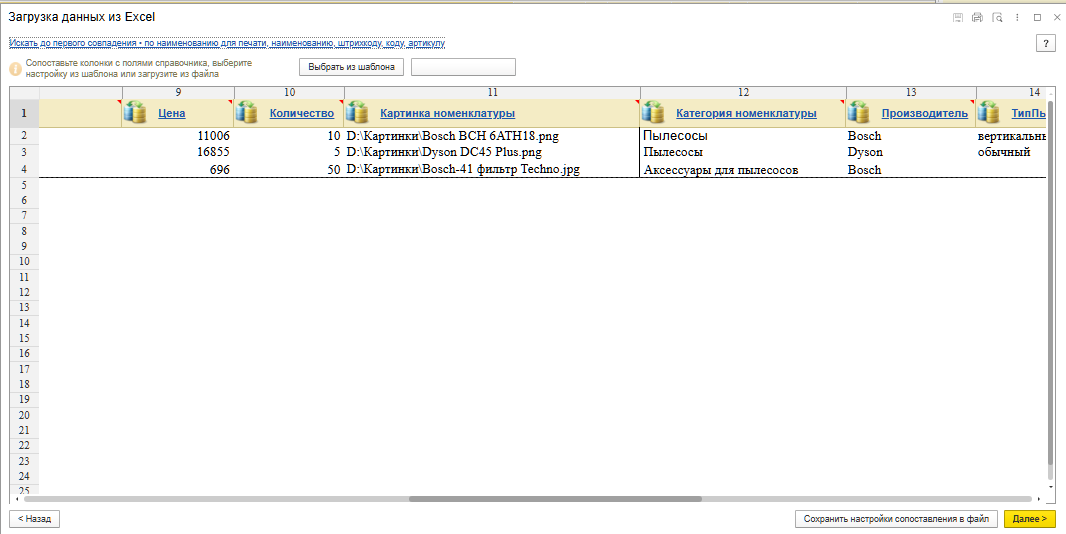Open the Категория номенклатуры column link
The width and height of the screenshot is (1066, 534).
click(746, 114)
